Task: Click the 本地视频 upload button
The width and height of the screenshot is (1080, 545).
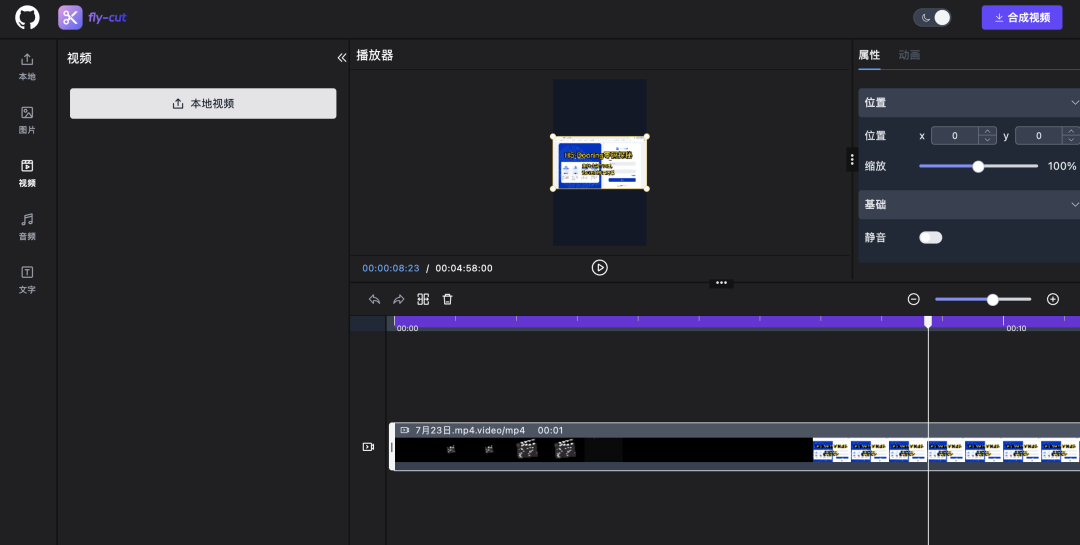Action: 203,103
